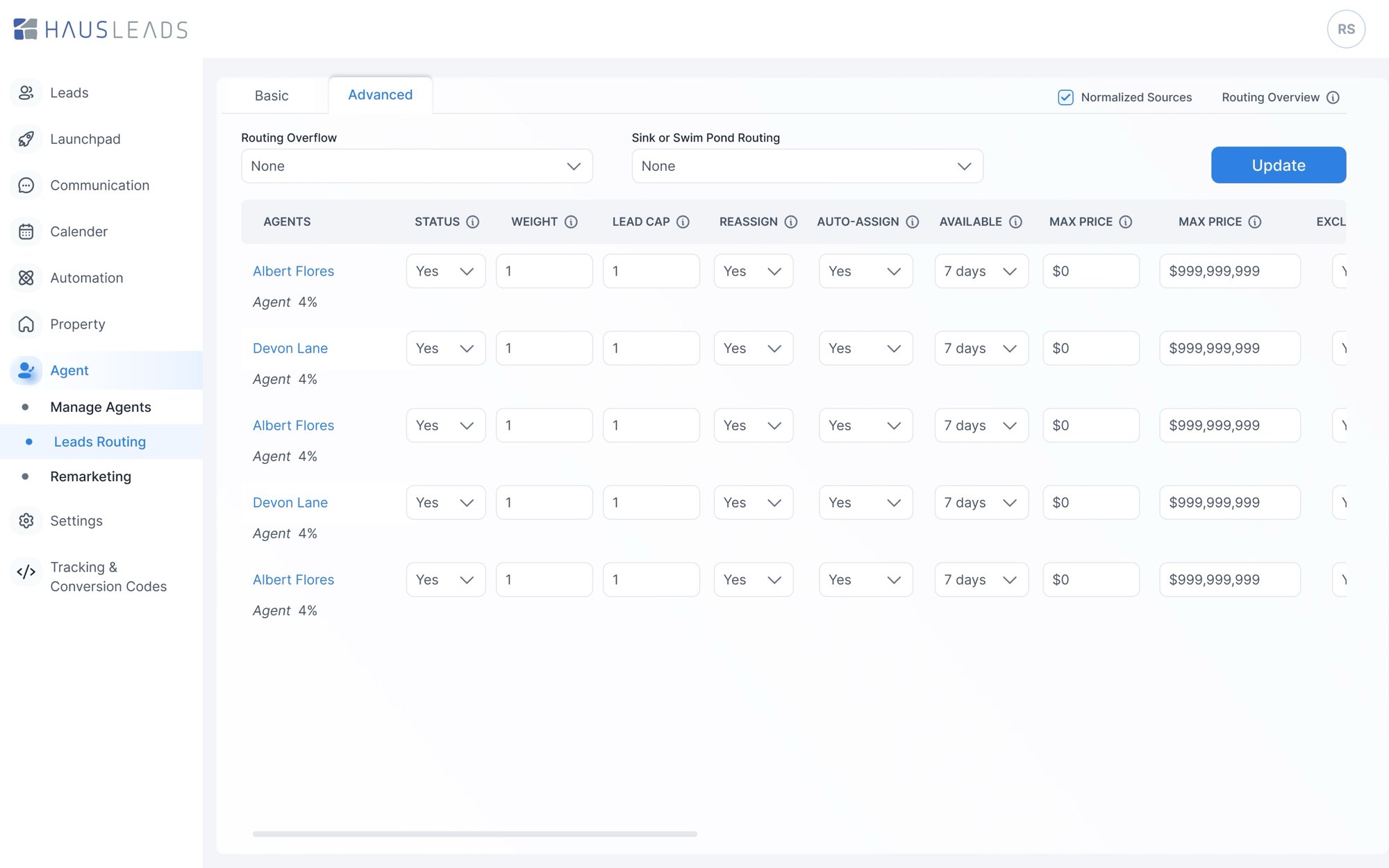Screen dimensions: 1389x868
Task: Open the 7 days dropdown in last row
Action: (x=981, y=579)
